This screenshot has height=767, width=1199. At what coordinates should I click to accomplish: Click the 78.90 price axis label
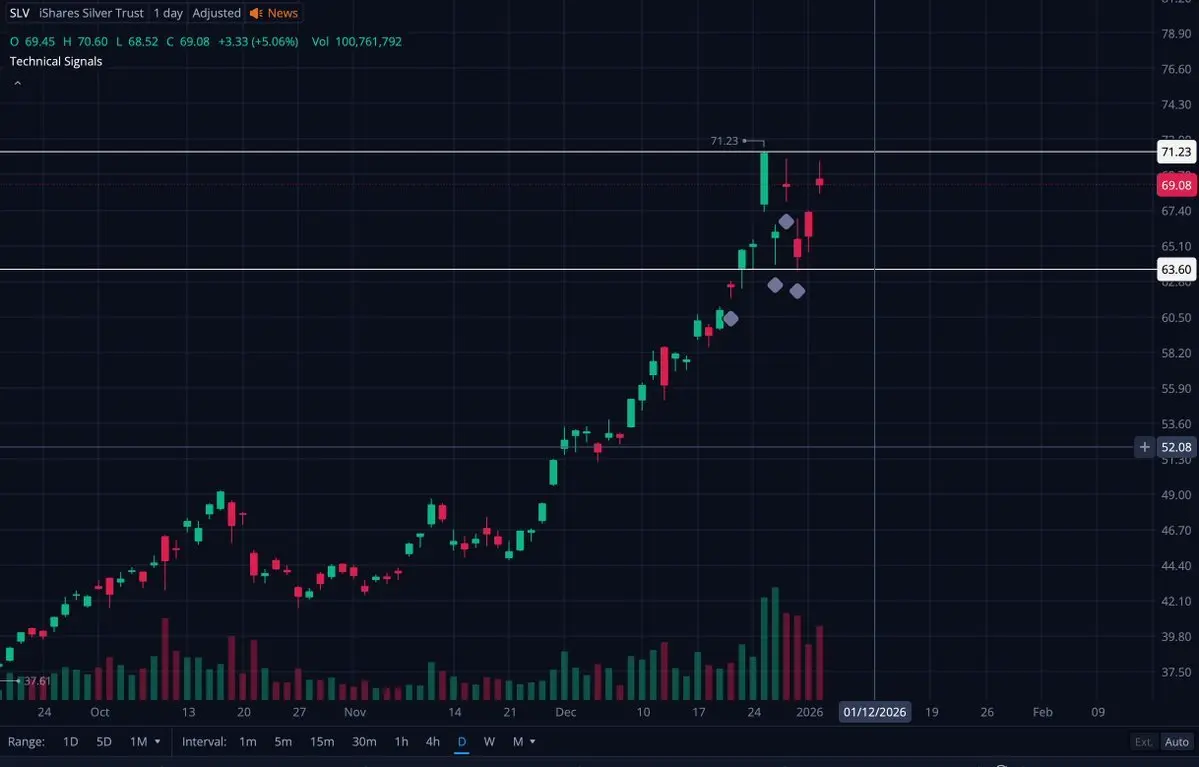point(1176,34)
